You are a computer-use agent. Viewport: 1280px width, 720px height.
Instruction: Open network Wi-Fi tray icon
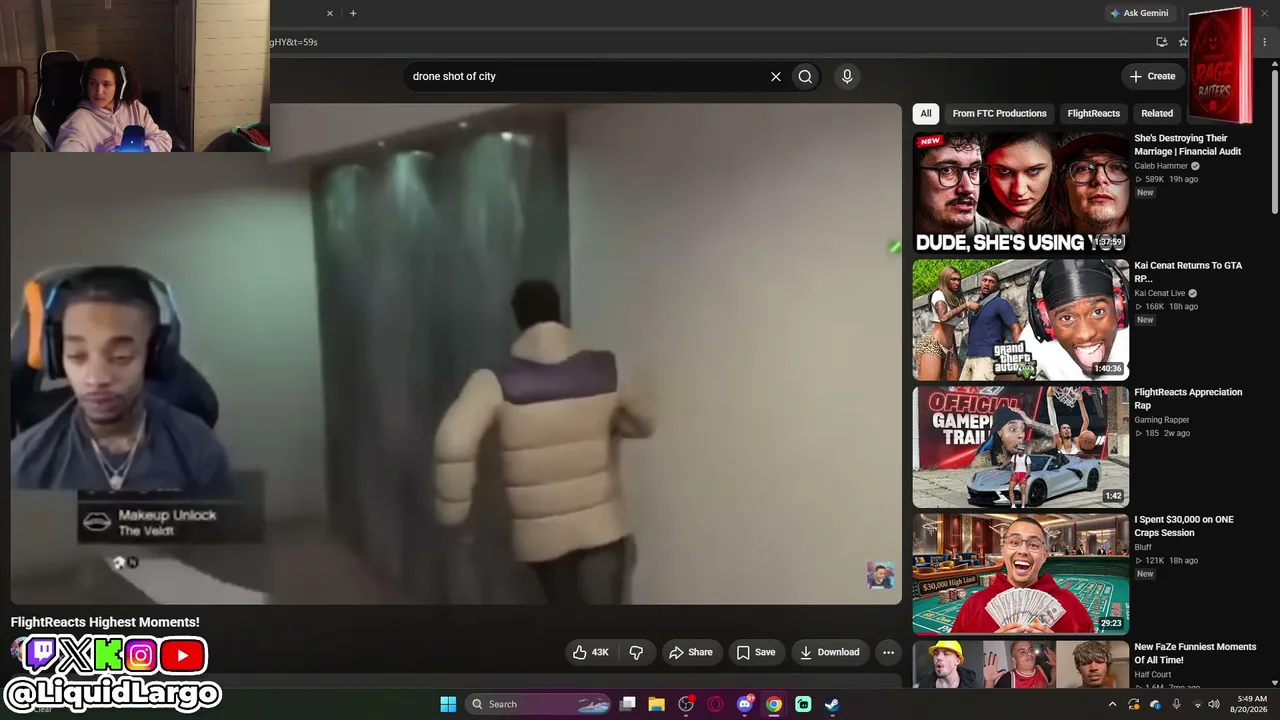[x=1197, y=704]
